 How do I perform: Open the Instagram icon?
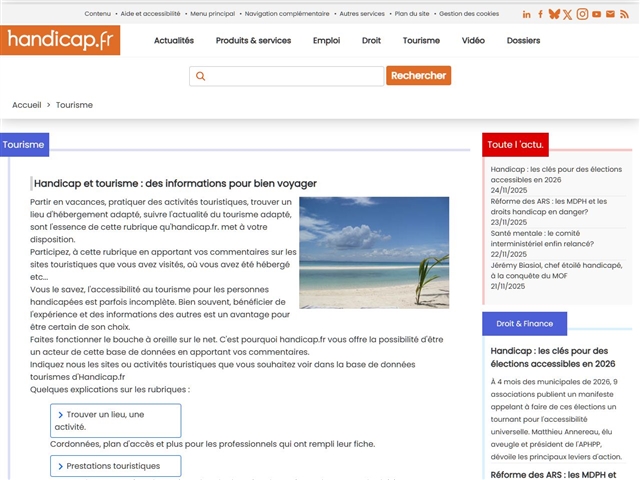[x=582, y=14]
